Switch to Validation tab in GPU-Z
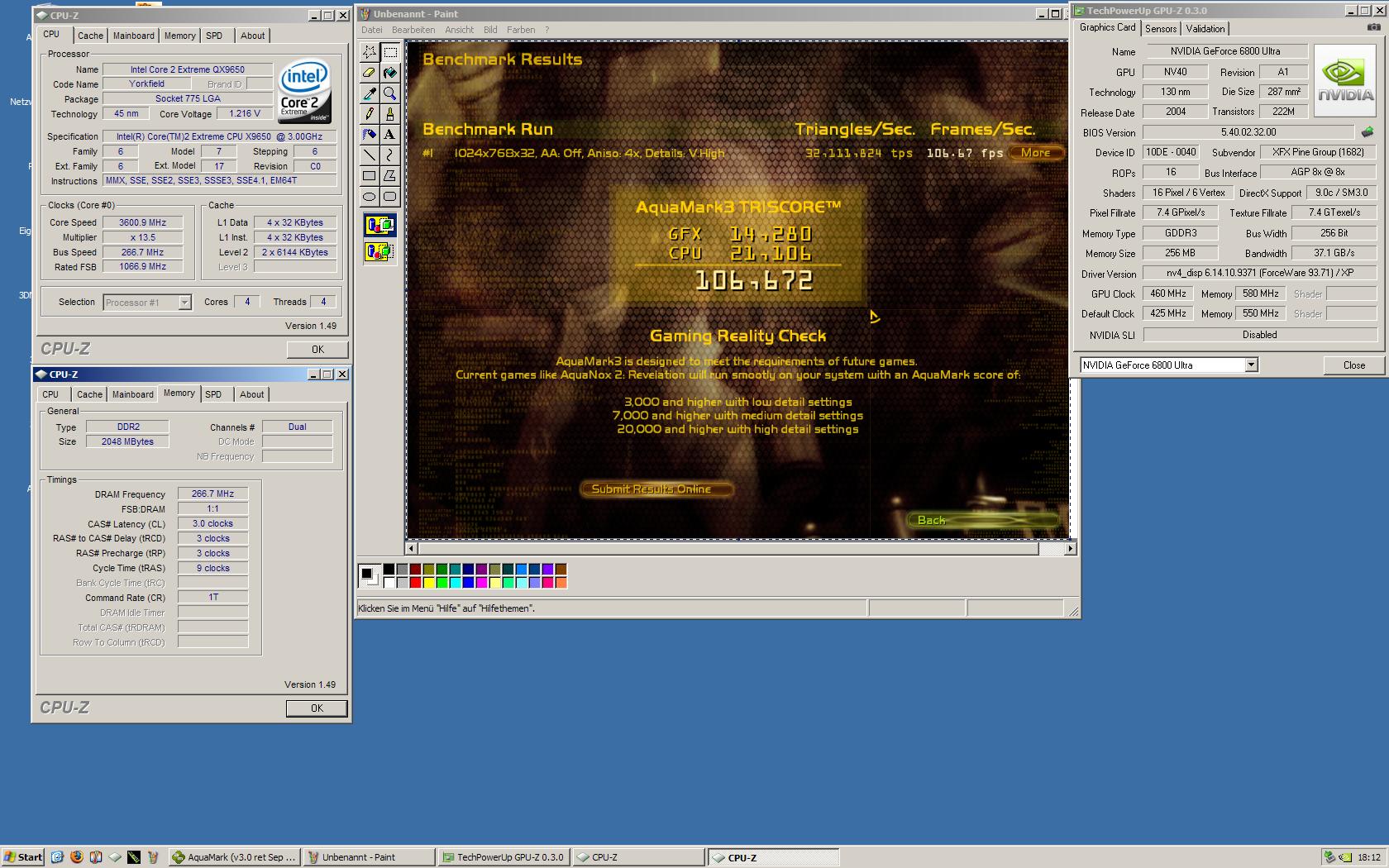This screenshot has width=1389, height=868. (x=1205, y=29)
